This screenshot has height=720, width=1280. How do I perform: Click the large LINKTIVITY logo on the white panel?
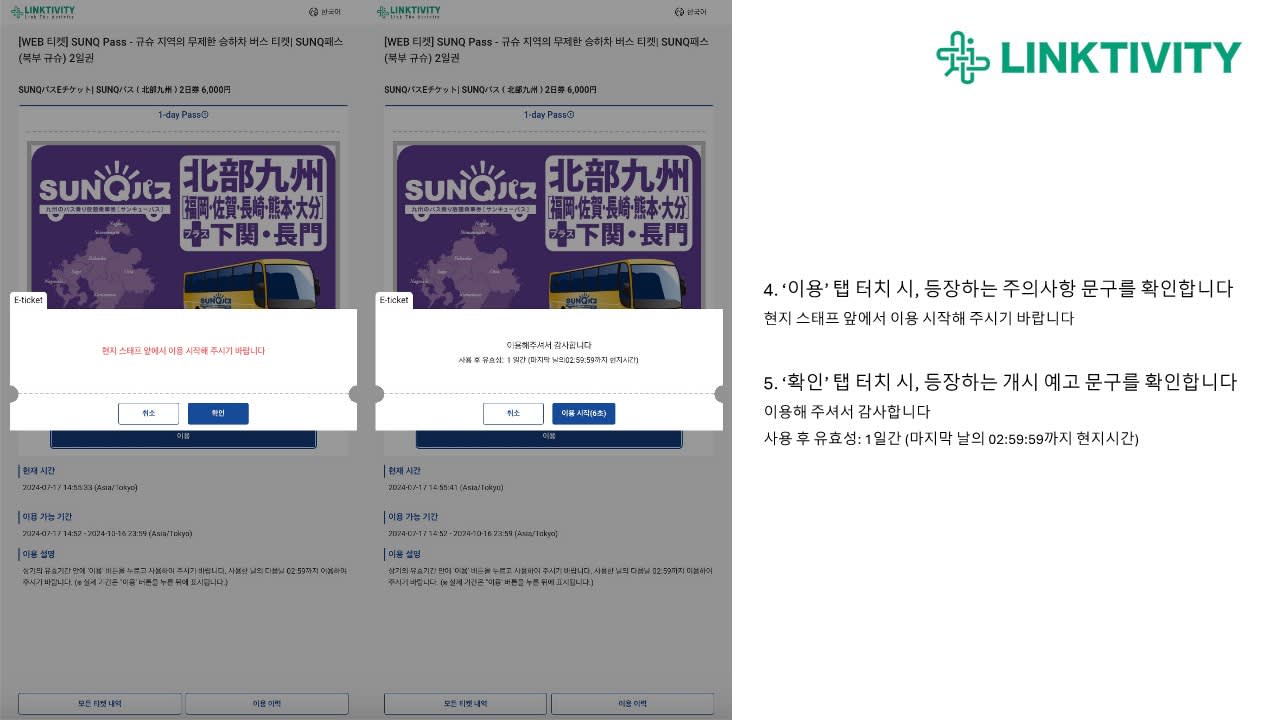click(1088, 57)
